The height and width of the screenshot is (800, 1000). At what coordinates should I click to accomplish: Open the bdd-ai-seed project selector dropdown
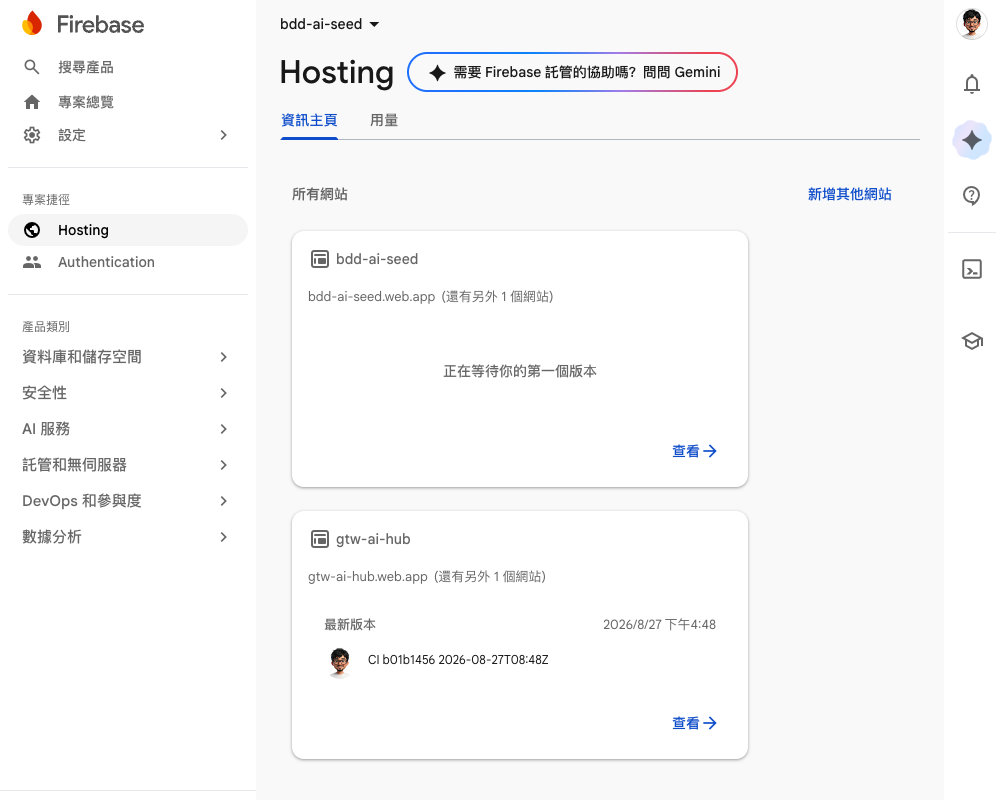(330, 24)
